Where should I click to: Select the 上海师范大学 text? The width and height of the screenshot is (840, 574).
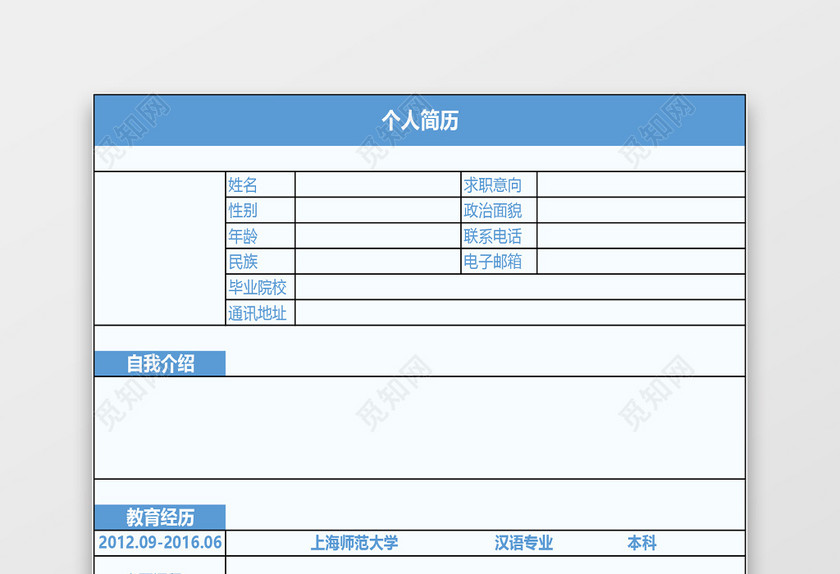point(354,543)
